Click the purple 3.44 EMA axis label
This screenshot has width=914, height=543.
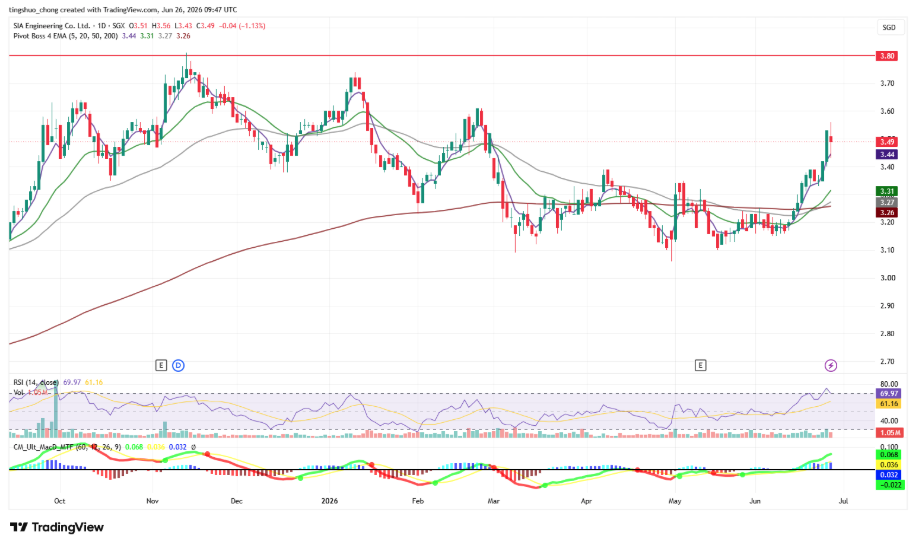[x=887, y=154]
